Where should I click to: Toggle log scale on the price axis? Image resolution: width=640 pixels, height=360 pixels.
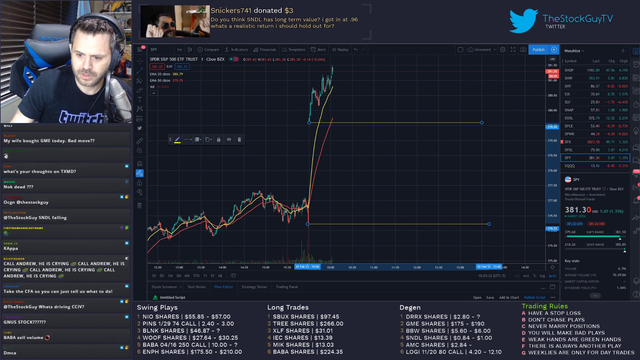542,276
